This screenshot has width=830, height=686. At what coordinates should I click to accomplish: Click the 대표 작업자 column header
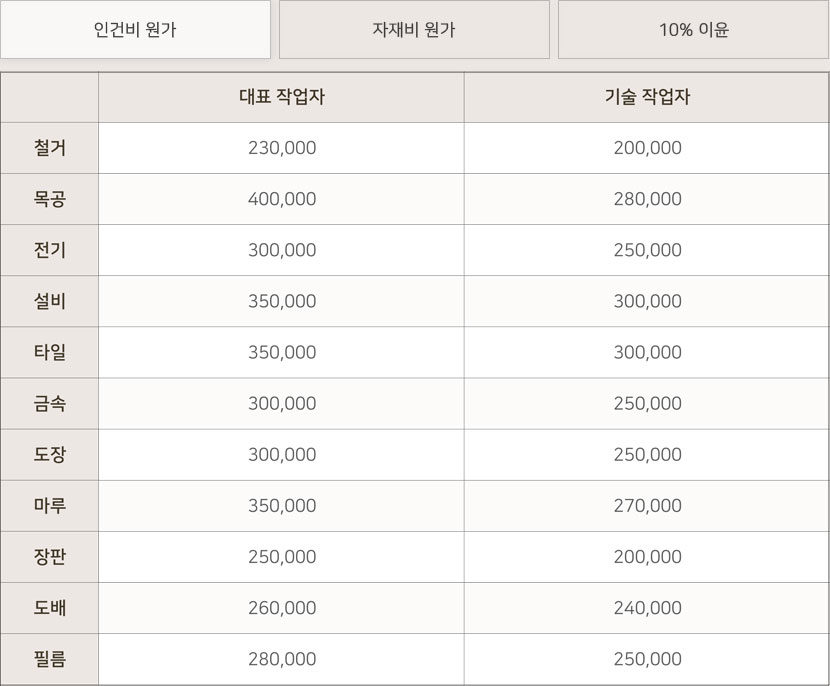281,98
